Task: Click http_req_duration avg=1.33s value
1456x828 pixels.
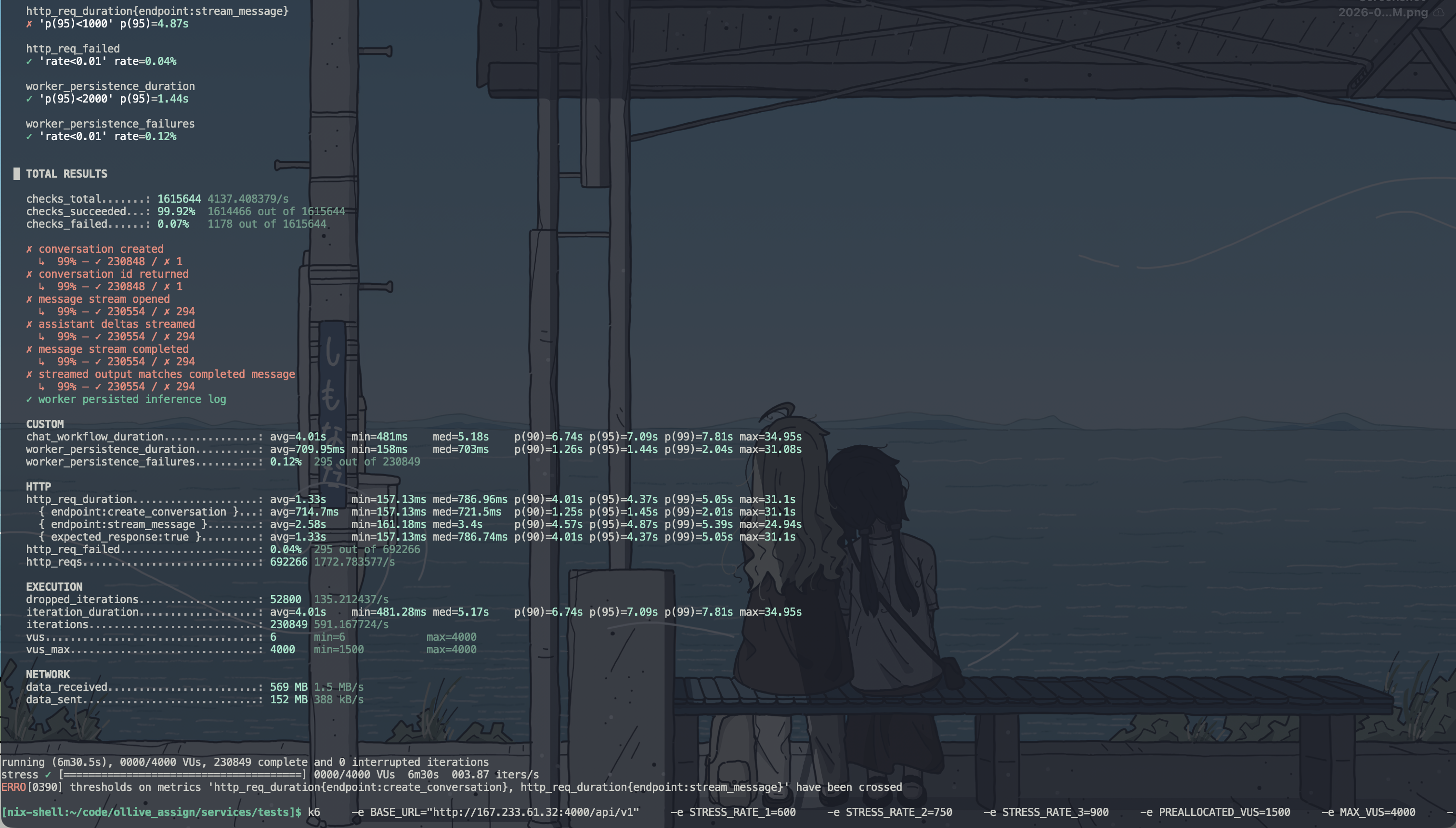Action: point(298,499)
